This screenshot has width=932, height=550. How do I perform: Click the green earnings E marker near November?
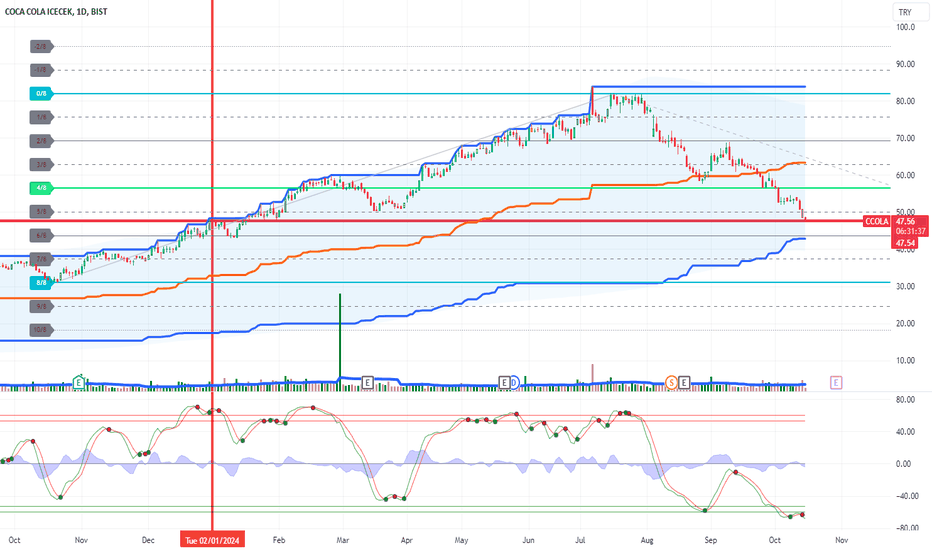pos(78,383)
